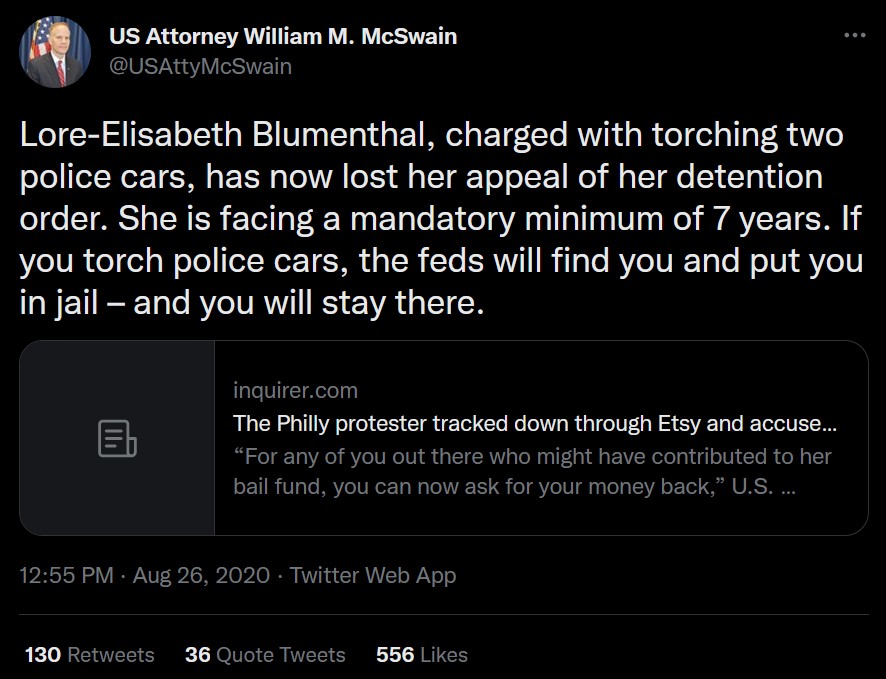
Task: Click the 'you torch police cars' tweet line
Action: point(441,261)
